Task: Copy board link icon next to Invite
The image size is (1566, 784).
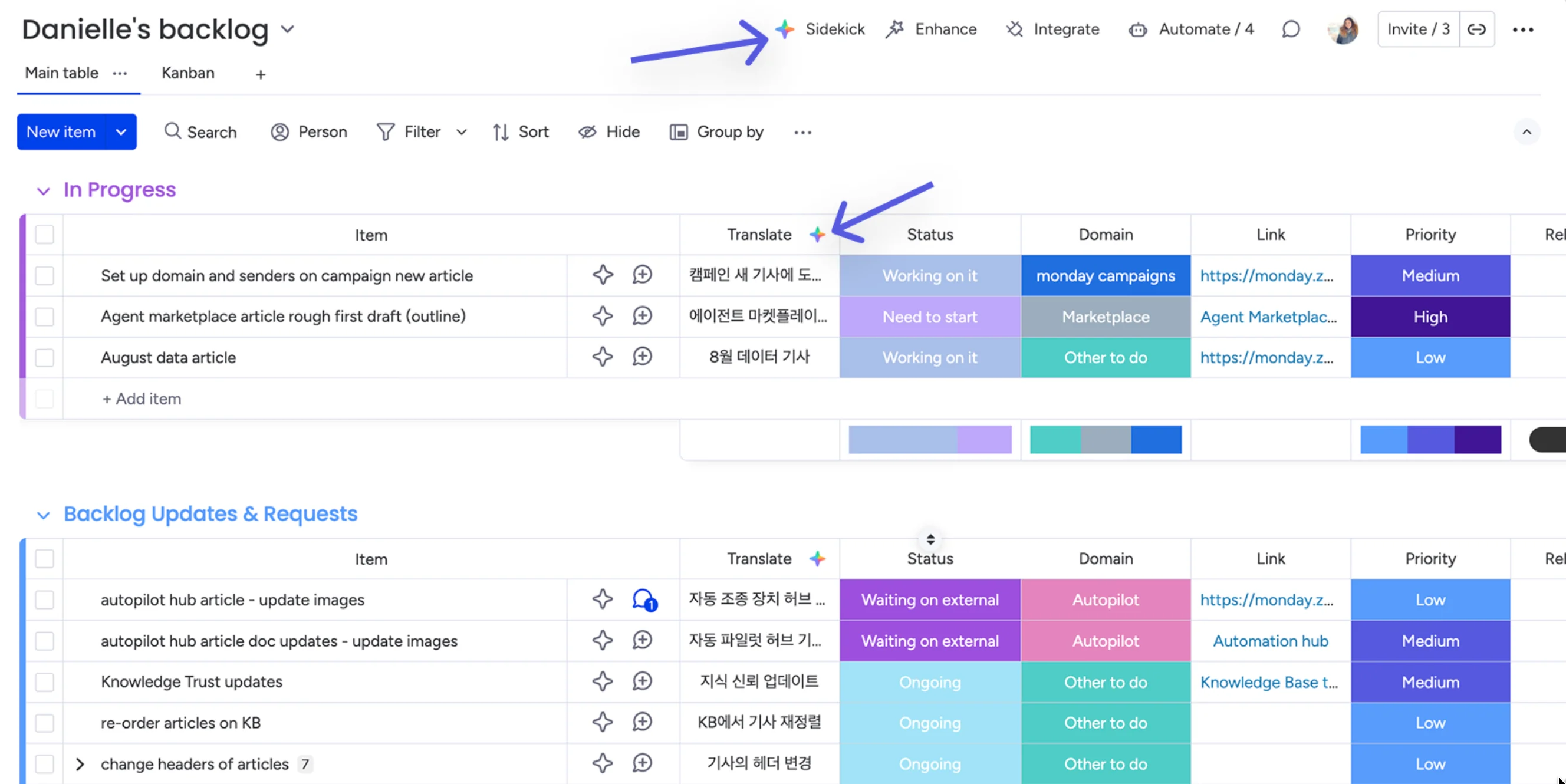Action: (1476, 29)
